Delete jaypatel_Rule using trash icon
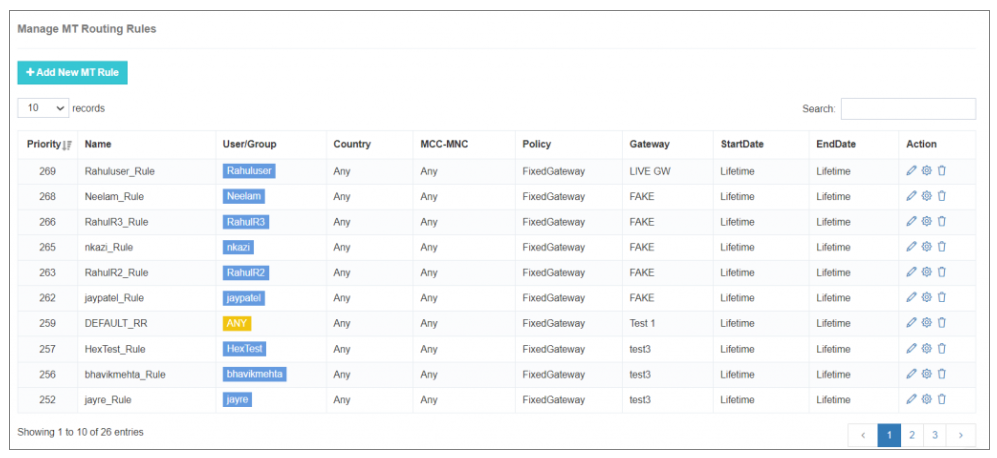This screenshot has height=458, width=997. coord(942,297)
